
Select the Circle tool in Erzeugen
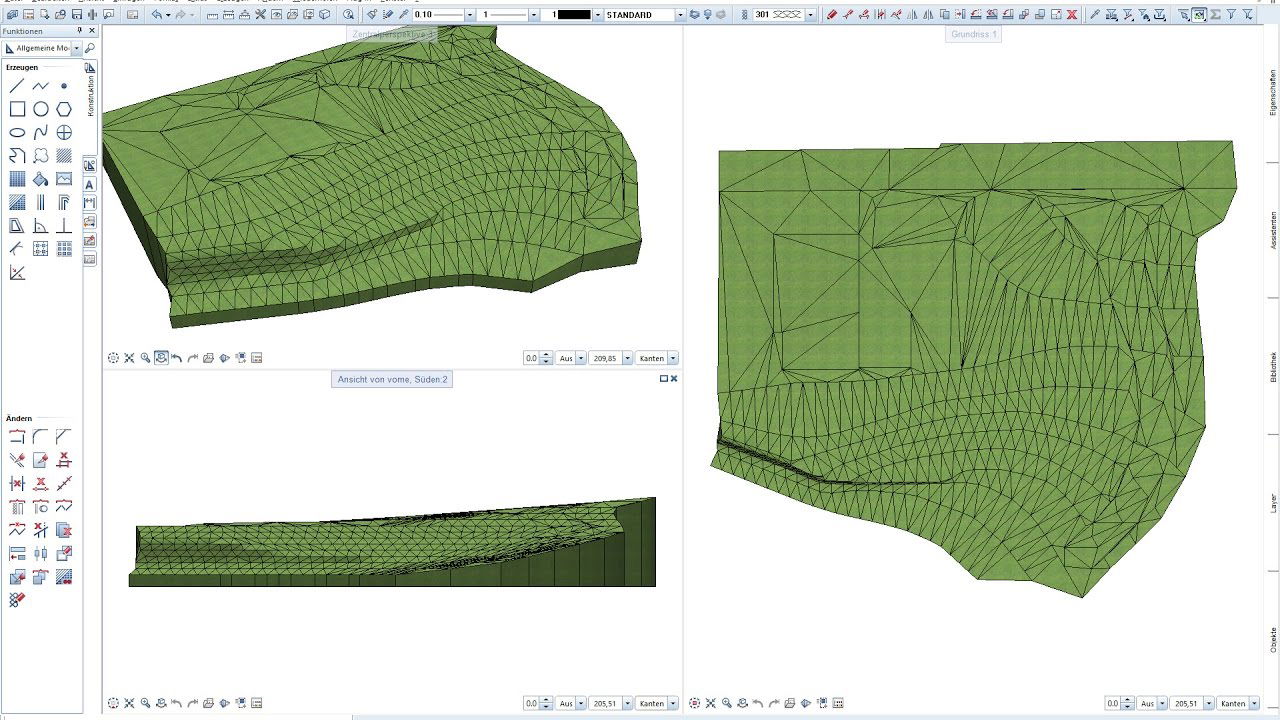coord(41,109)
